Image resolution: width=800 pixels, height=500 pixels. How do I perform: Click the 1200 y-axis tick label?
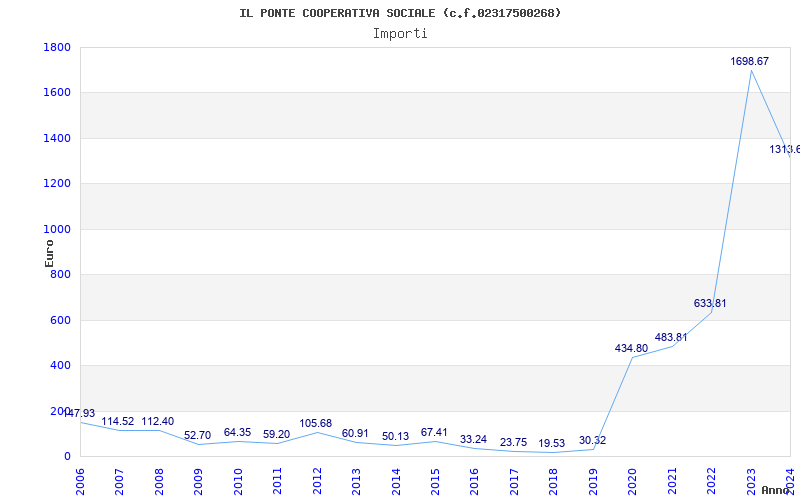click(57, 184)
